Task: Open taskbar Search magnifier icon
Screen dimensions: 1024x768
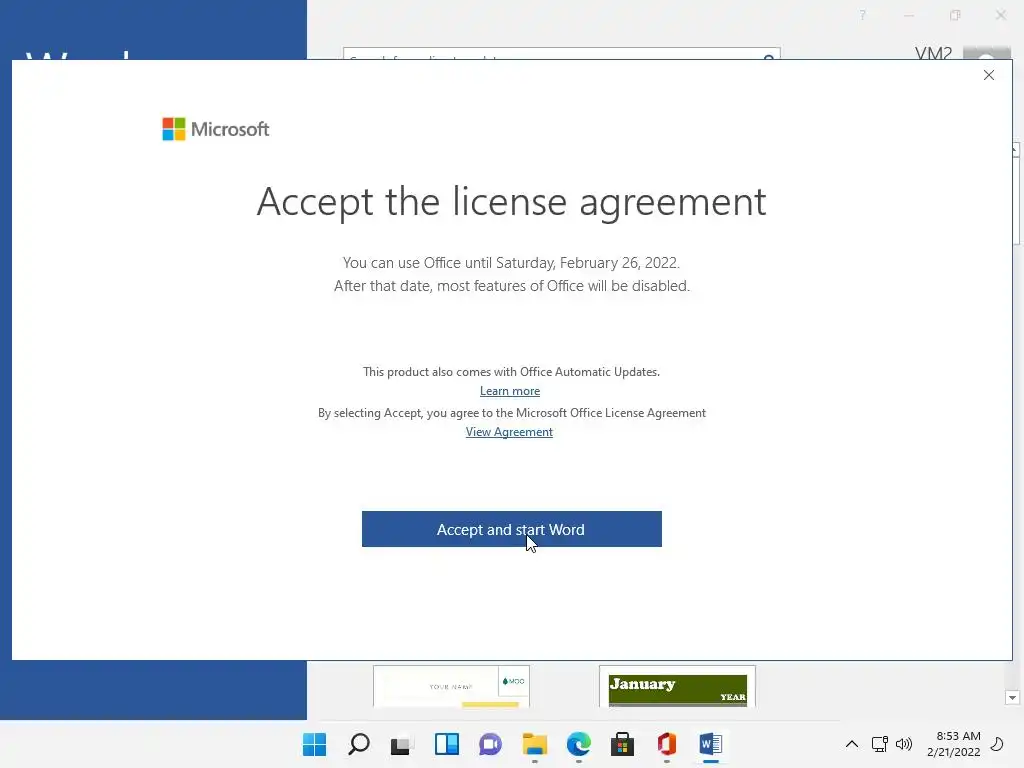Action: (x=359, y=744)
